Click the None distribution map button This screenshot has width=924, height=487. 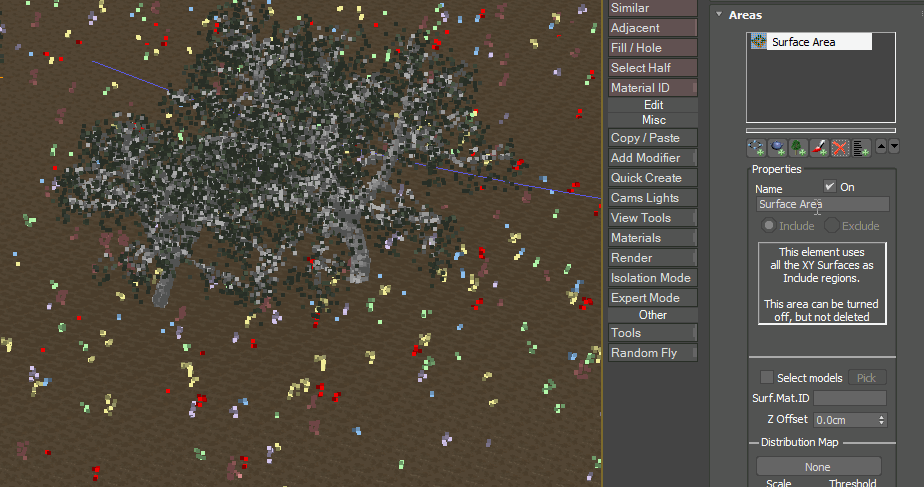(x=818, y=467)
